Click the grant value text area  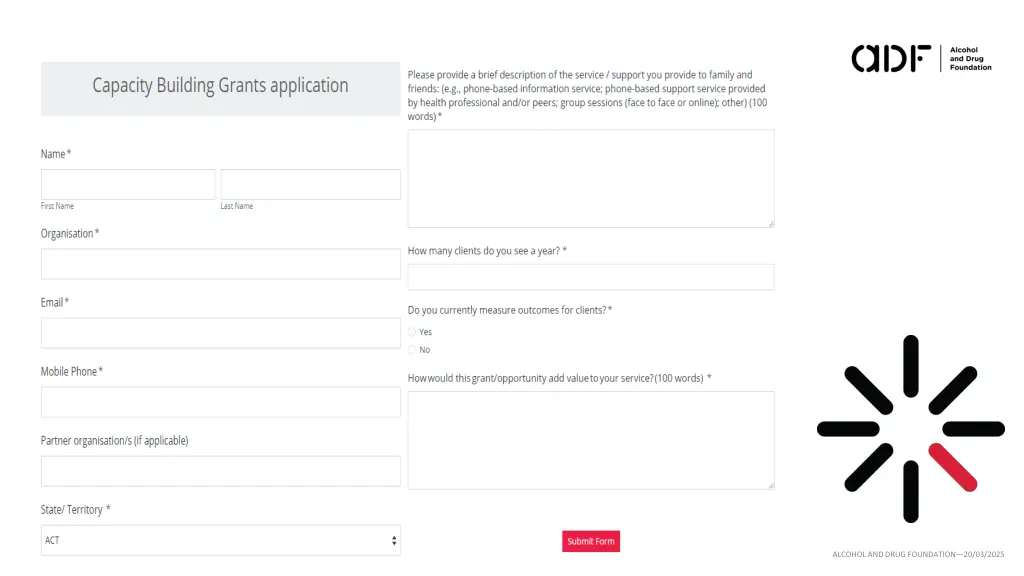tap(590, 440)
